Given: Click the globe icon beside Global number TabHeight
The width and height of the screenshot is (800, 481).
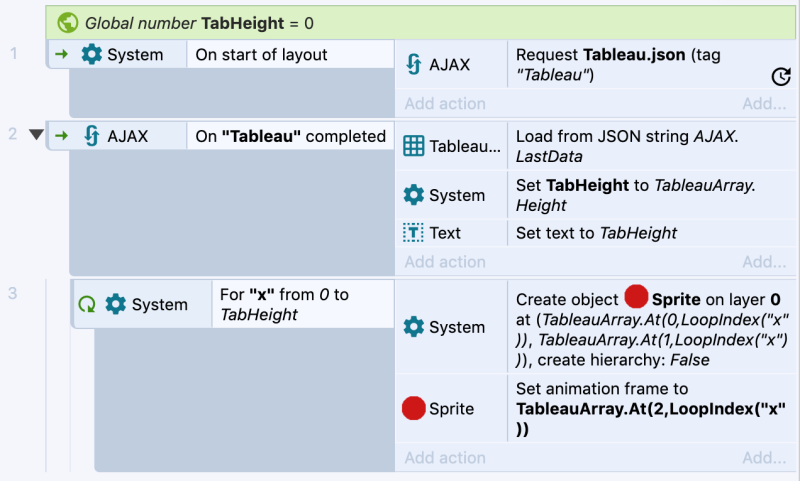Looking at the screenshot, I should coord(68,21).
